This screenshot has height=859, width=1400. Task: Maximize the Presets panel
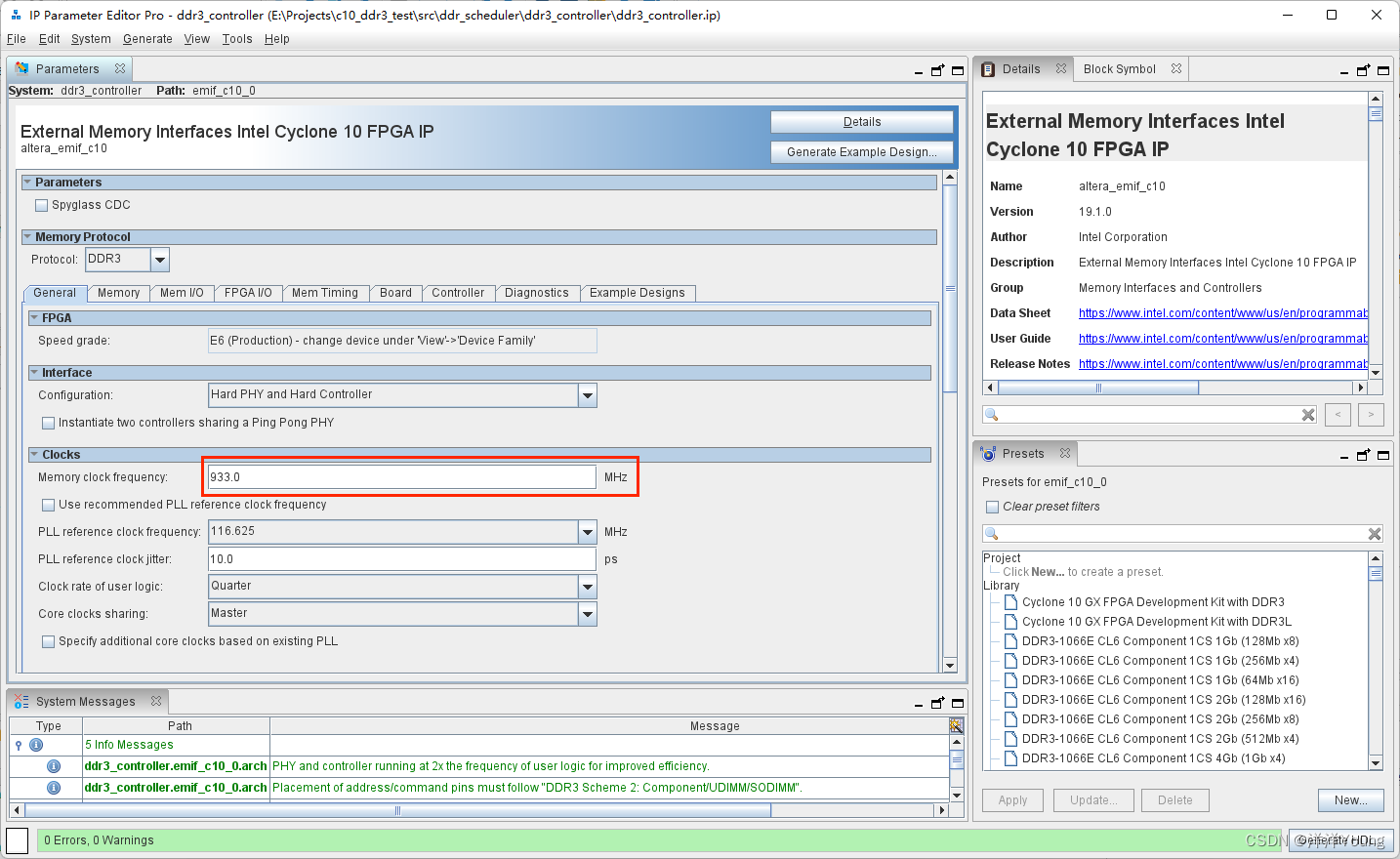[x=1383, y=455]
